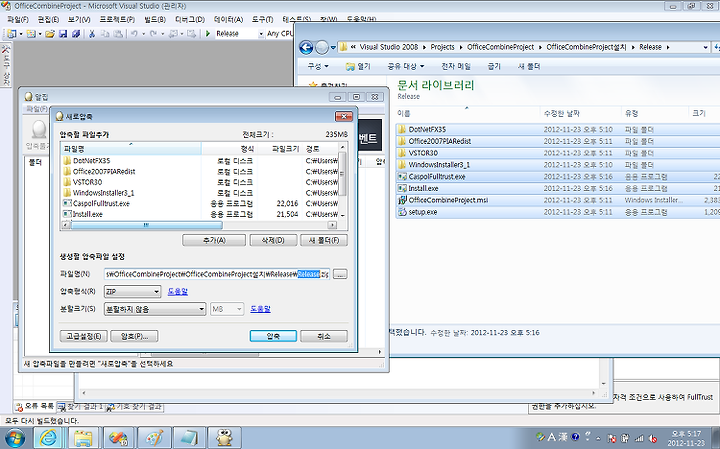This screenshot has height=449, width=720.
Task: Open New Project icon dropdown arrow
Action: pyautogui.click(x=20, y=34)
